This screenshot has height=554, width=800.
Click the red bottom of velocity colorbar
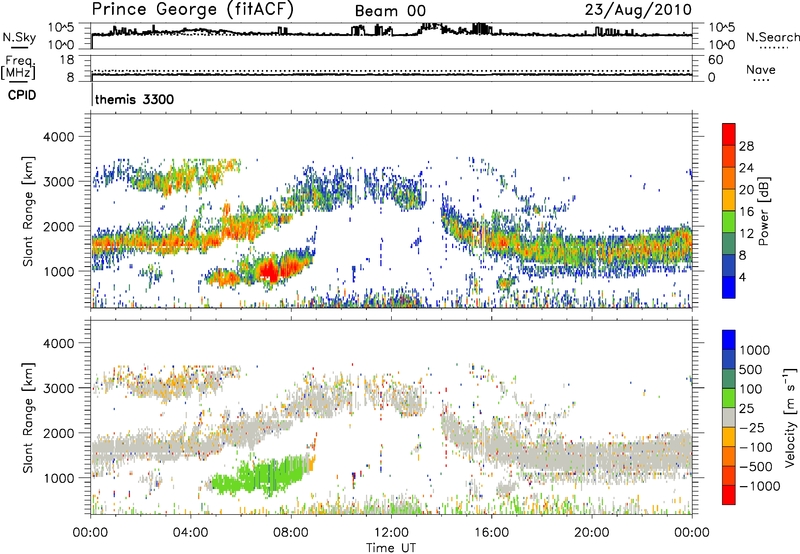(x=729, y=495)
